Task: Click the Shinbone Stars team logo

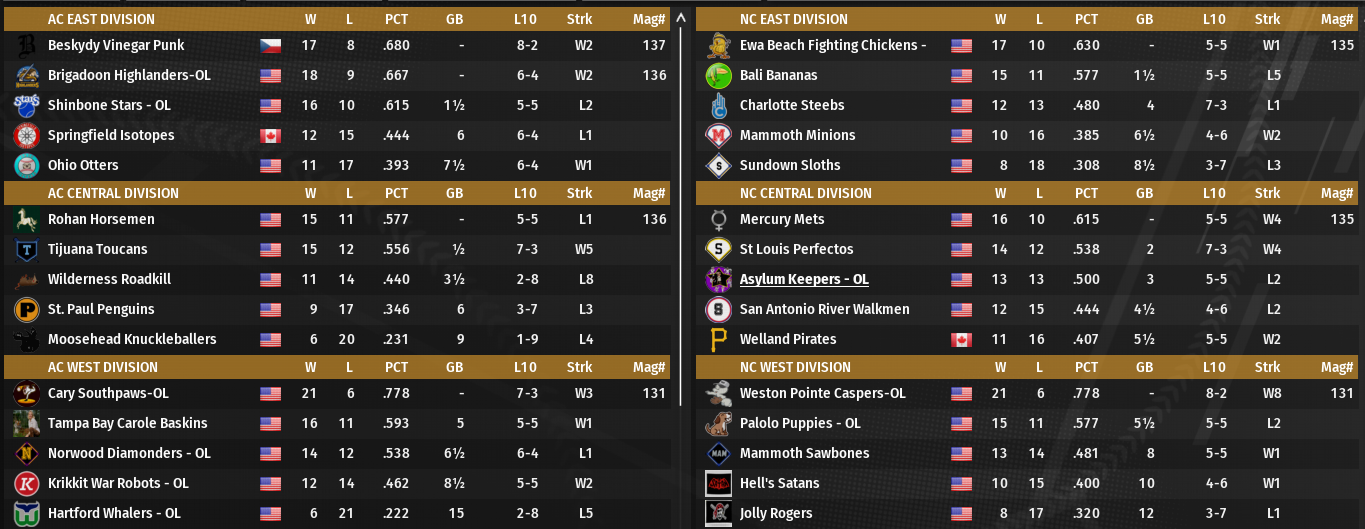Action: pyautogui.click(x=26, y=105)
